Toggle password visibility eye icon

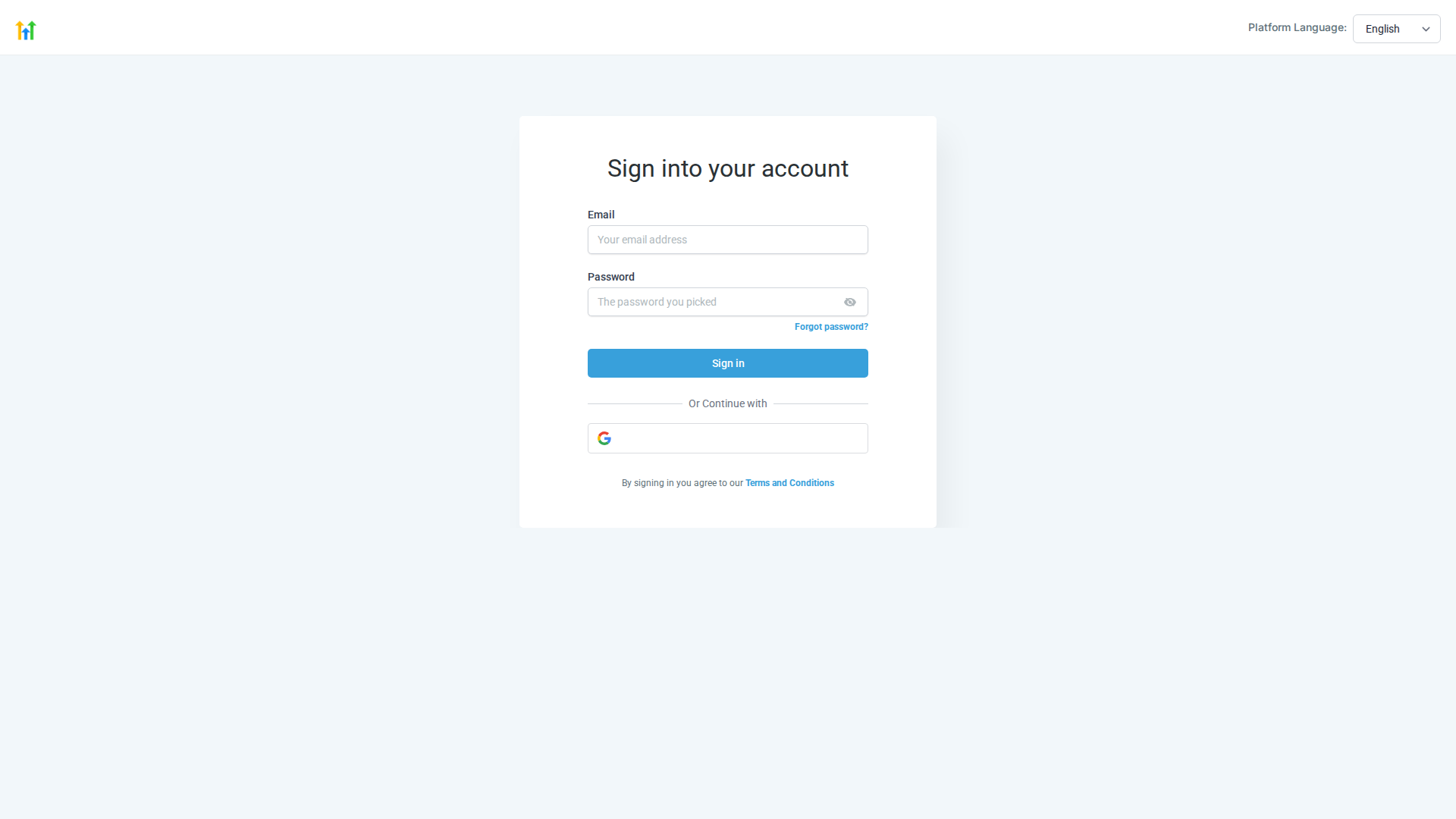850,302
